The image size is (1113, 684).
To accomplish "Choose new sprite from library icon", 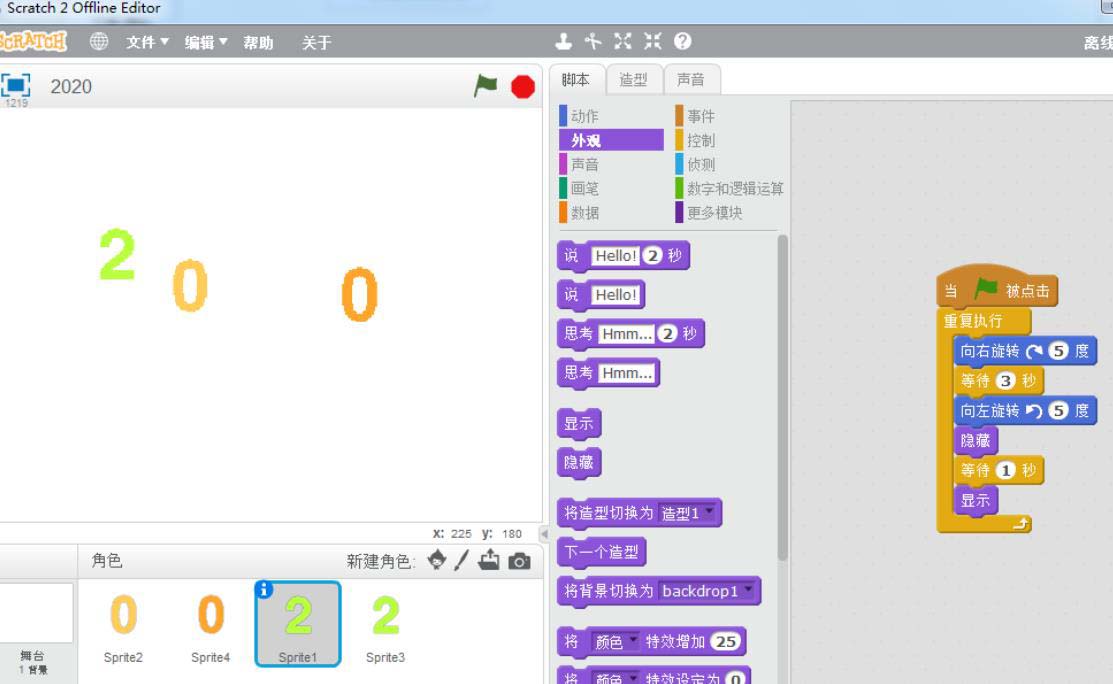I will pos(437,561).
